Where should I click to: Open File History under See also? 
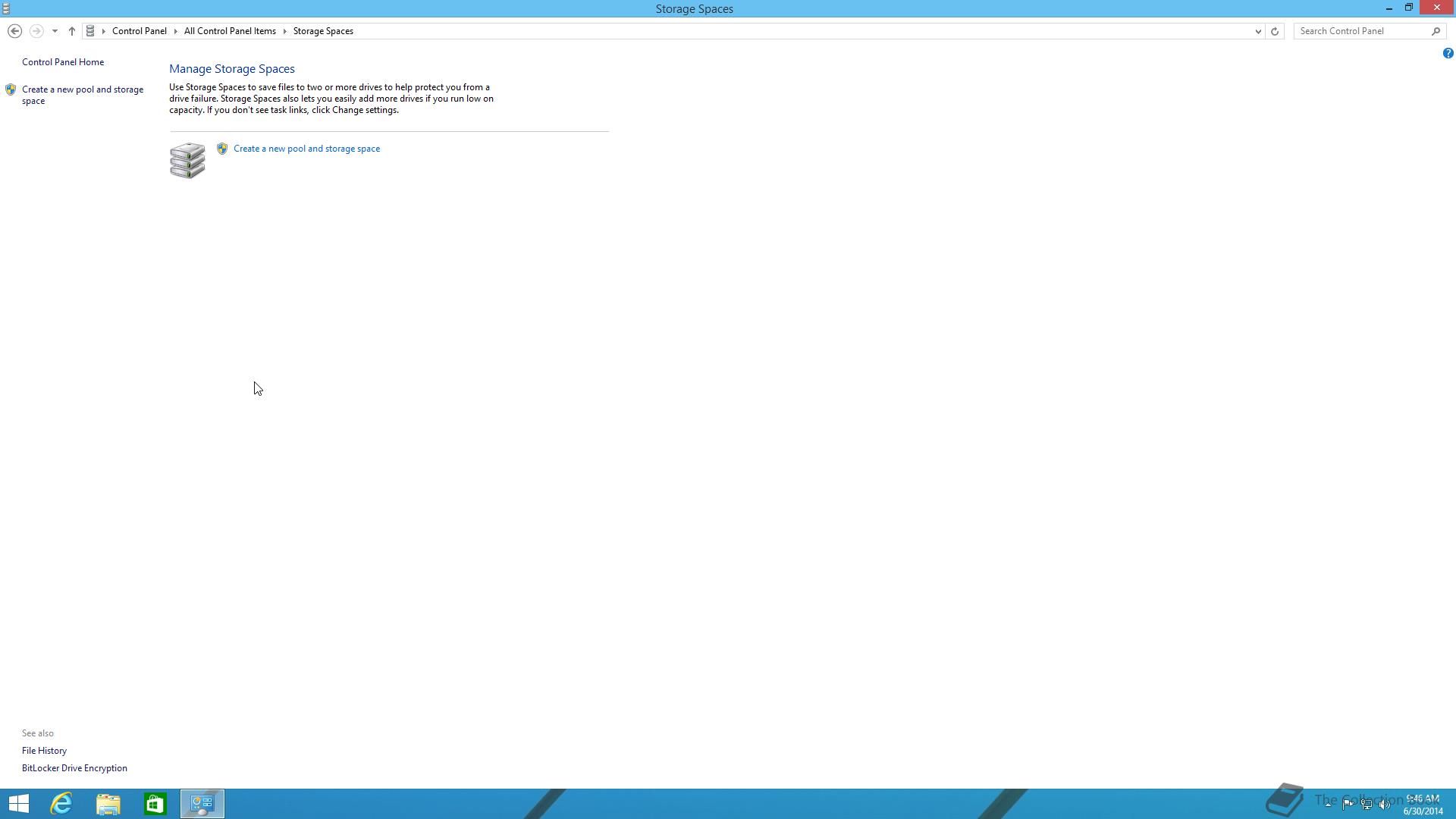coord(44,751)
